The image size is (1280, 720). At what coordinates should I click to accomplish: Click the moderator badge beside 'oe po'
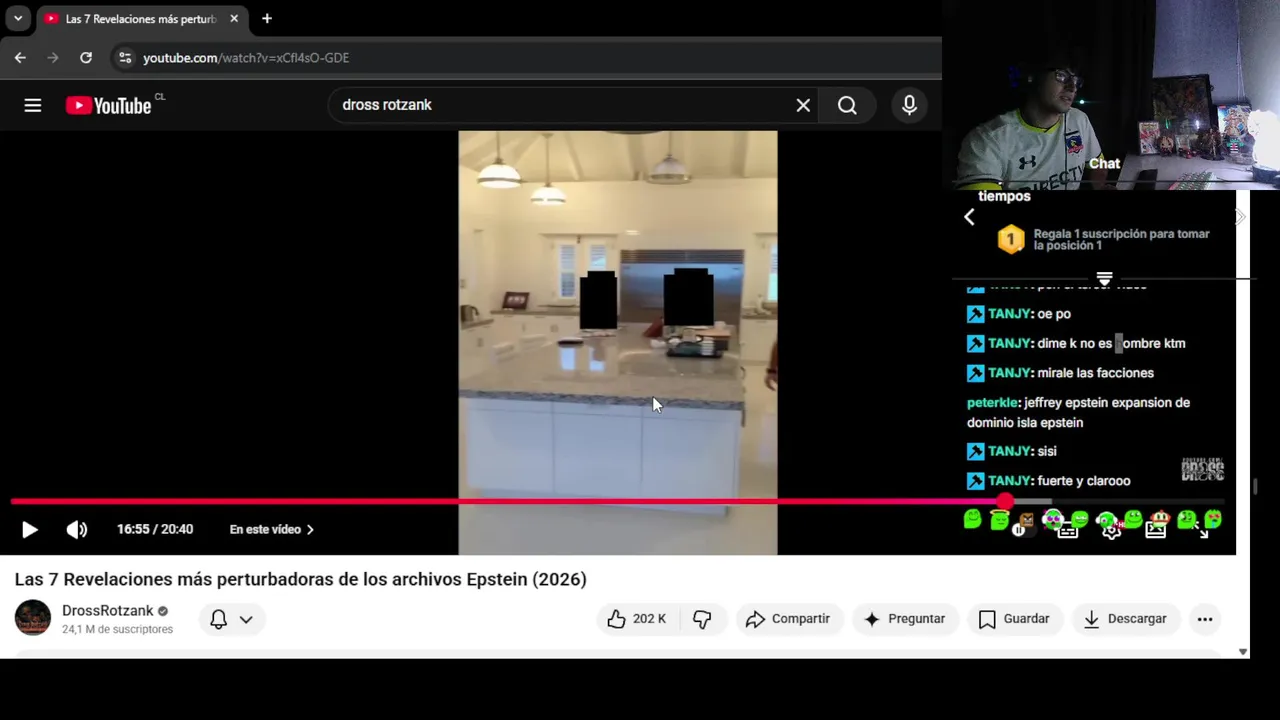click(975, 314)
